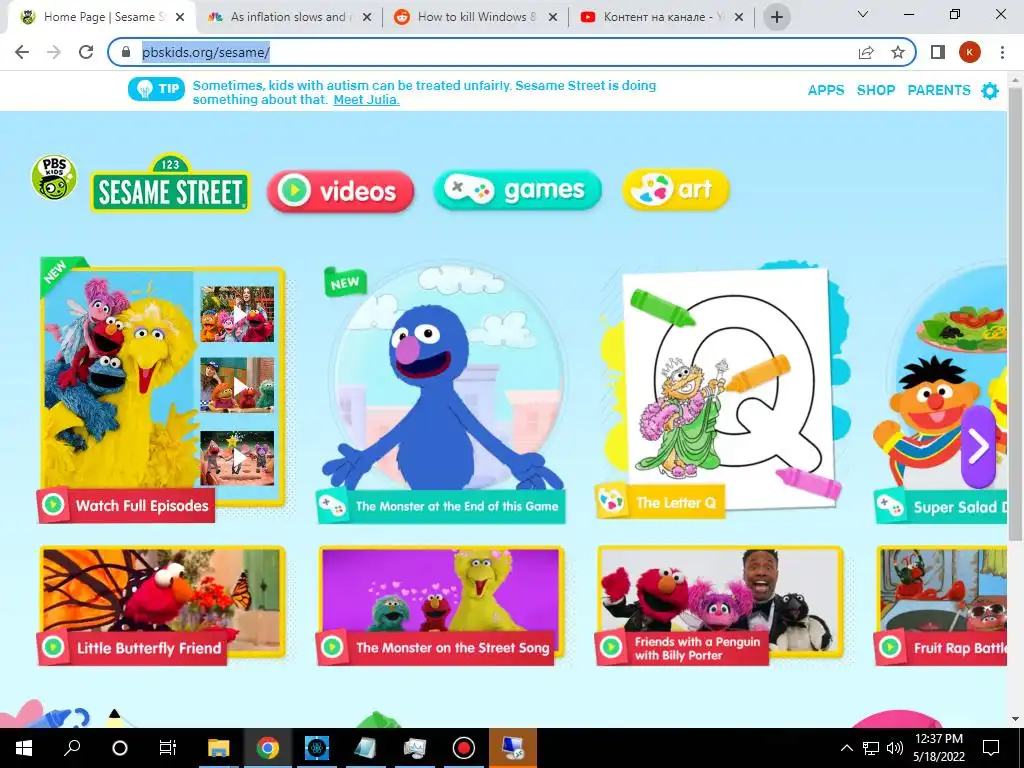Open File Explorer from taskbar

[x=219, y=748]
